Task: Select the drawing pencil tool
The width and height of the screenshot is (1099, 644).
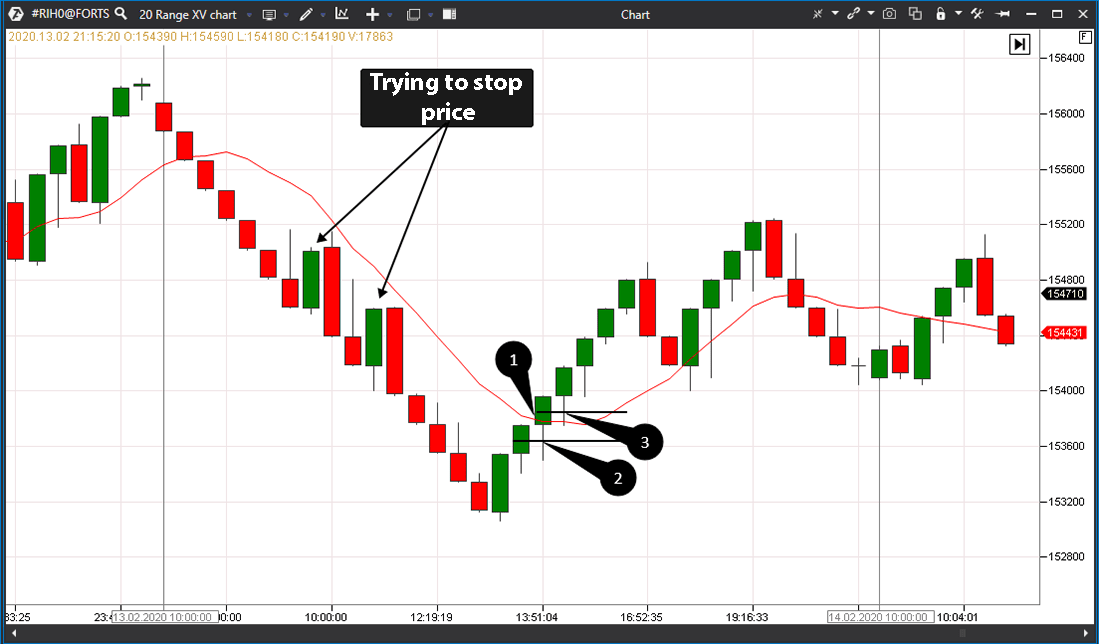Action: 306,14
